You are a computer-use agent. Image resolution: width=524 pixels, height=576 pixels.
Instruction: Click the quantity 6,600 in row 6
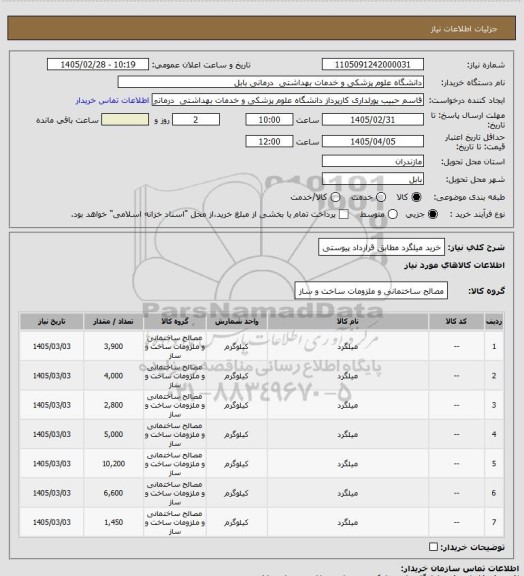113,493
